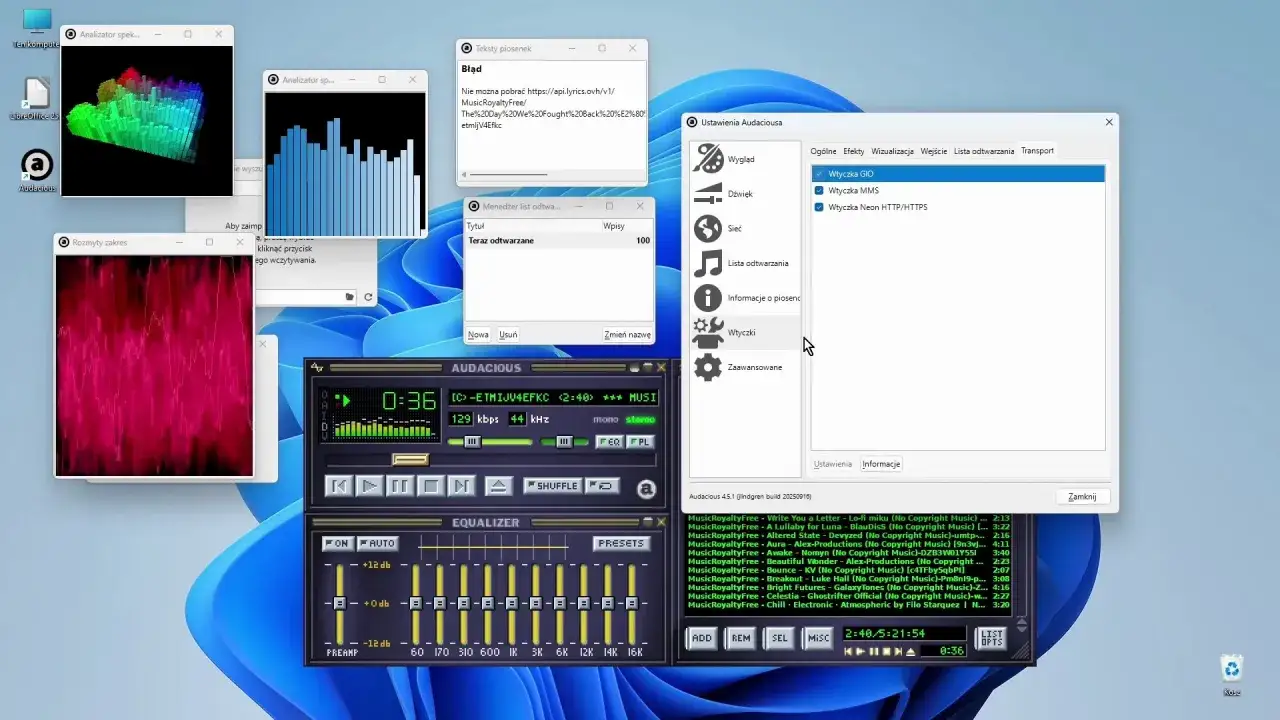Open the equalizer Presets menu
This screenshot has height=720, width=1280.
pos(621,544)
